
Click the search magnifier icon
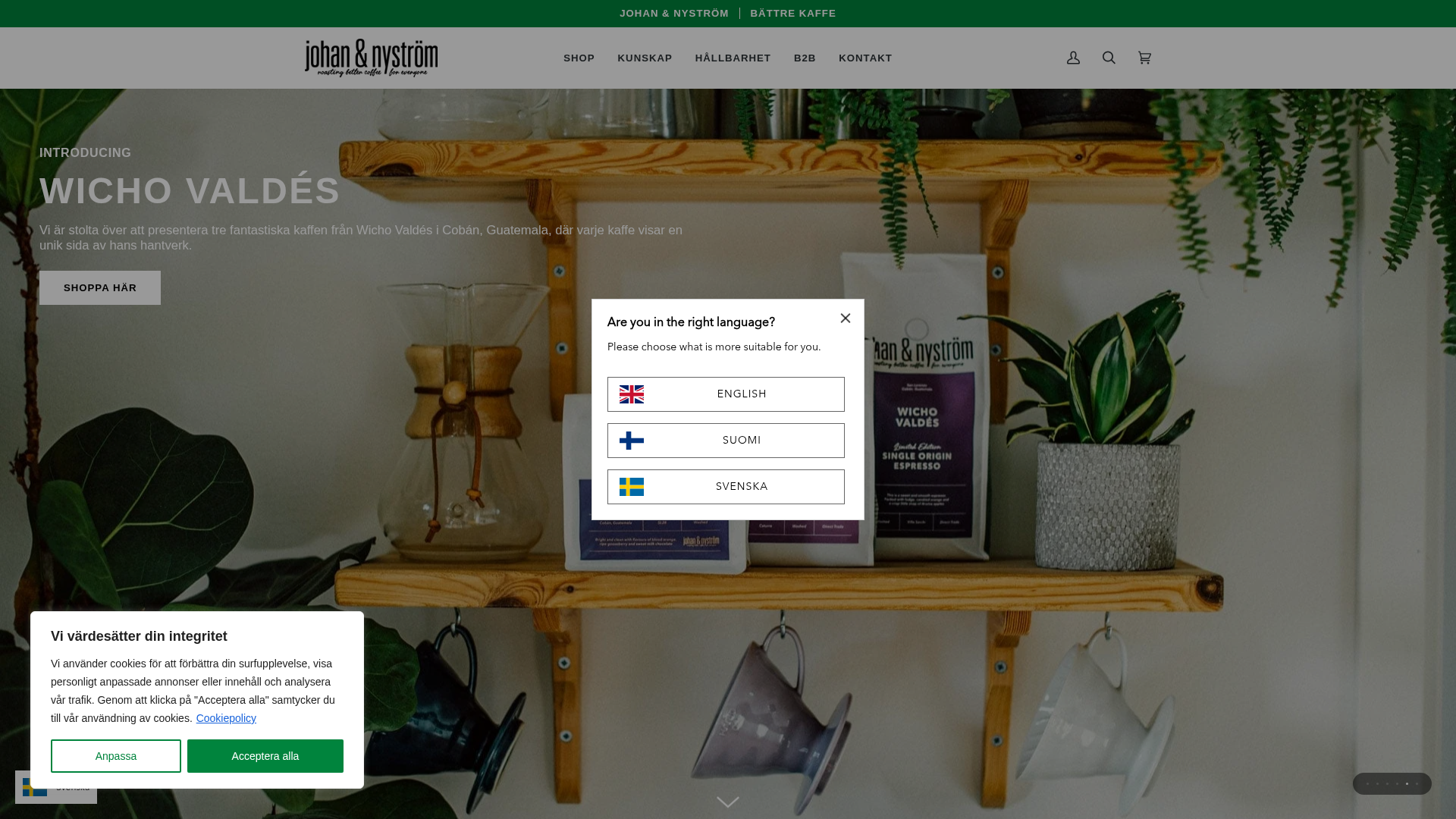(x=1109, y=58)
